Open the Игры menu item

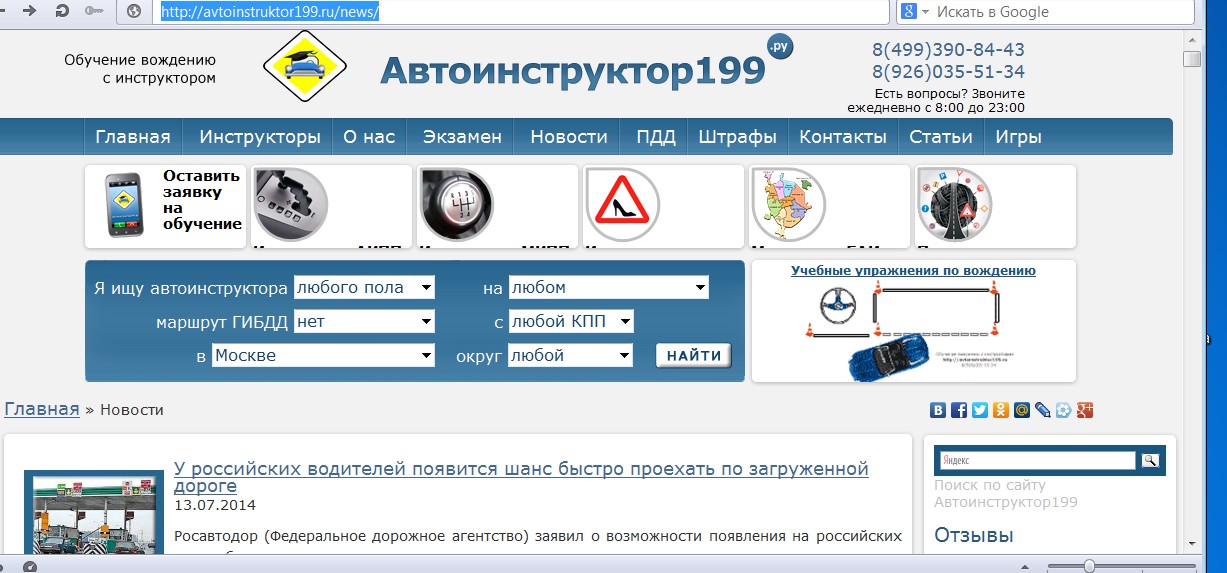(1019, 137)
